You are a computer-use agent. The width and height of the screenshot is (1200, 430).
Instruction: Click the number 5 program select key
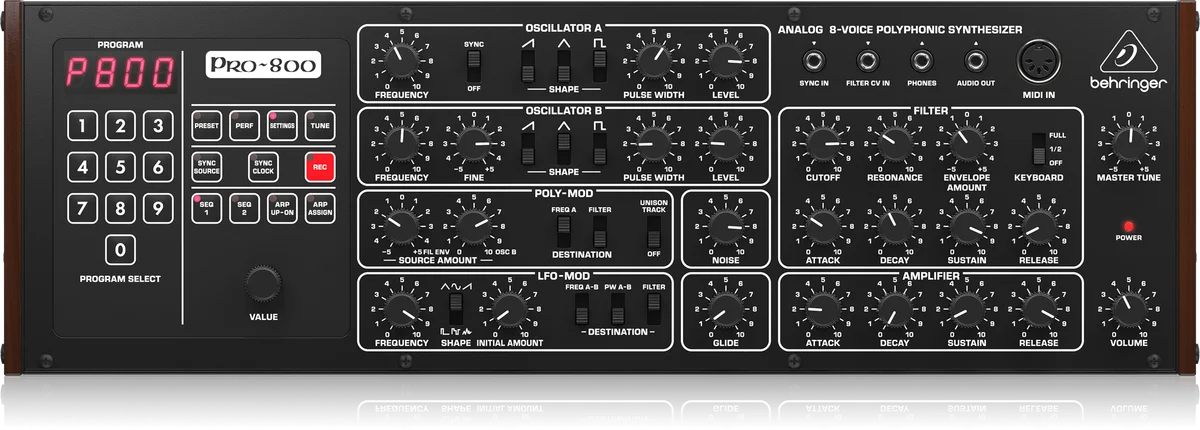click(x=120, y=167)
